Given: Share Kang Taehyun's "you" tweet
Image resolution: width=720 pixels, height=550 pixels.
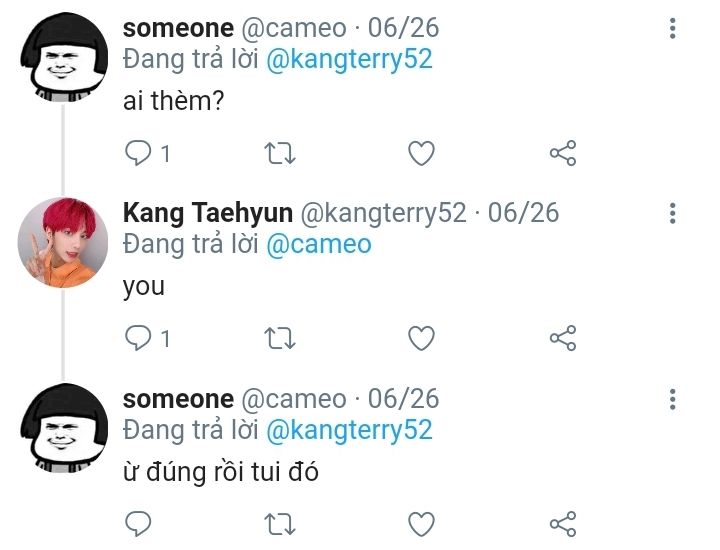Looking at the screenshot, I should [x=563, y=338].
